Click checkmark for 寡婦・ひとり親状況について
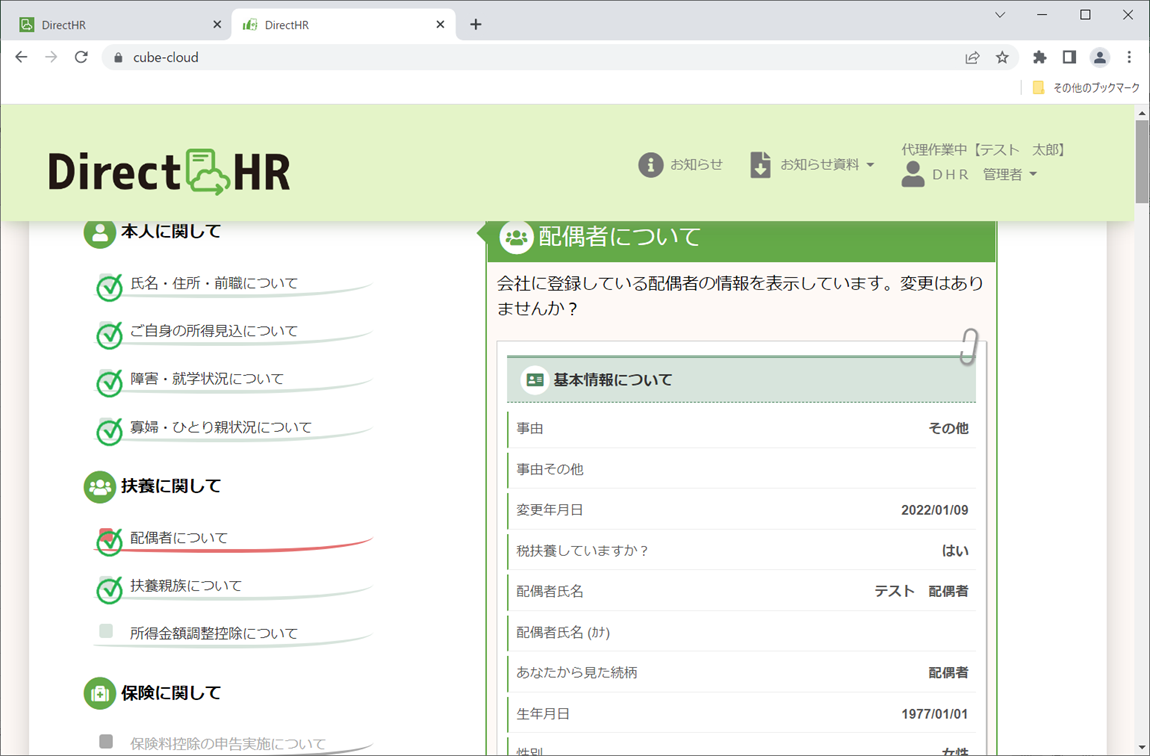 (109, 431)
